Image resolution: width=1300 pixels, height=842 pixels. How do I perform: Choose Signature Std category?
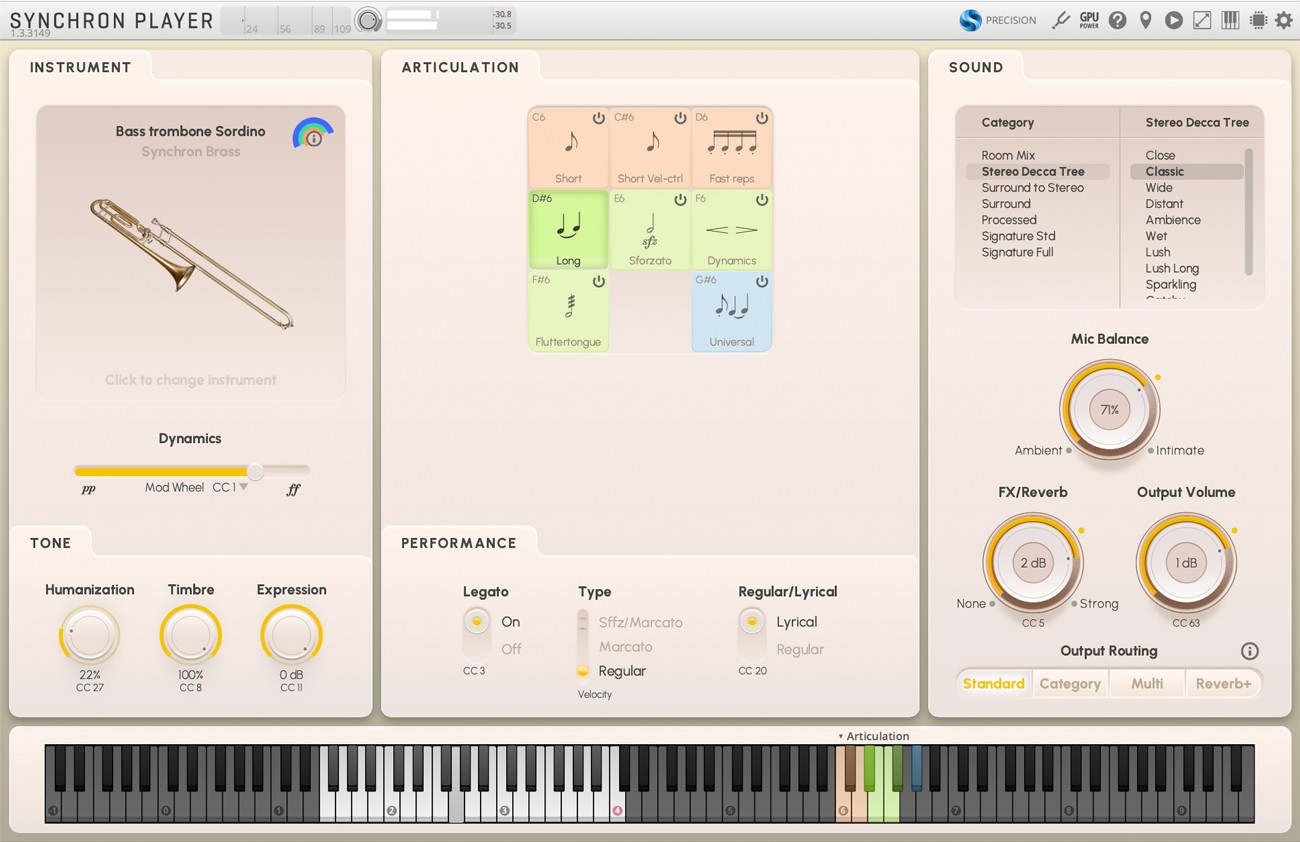pyautogui.click(x=1018, y=236)
